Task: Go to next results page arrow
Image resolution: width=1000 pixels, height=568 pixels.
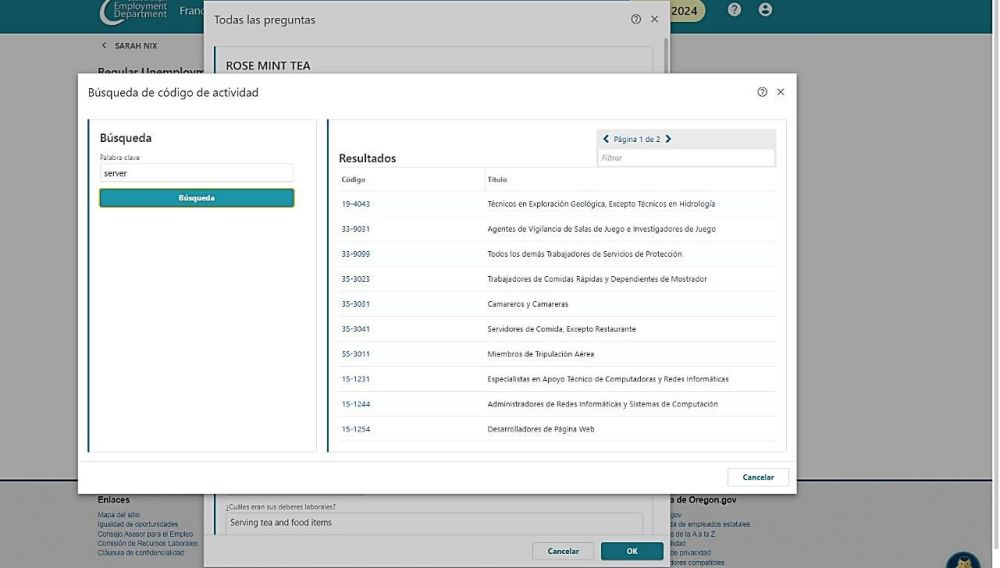Action: (x=668, y=139)
